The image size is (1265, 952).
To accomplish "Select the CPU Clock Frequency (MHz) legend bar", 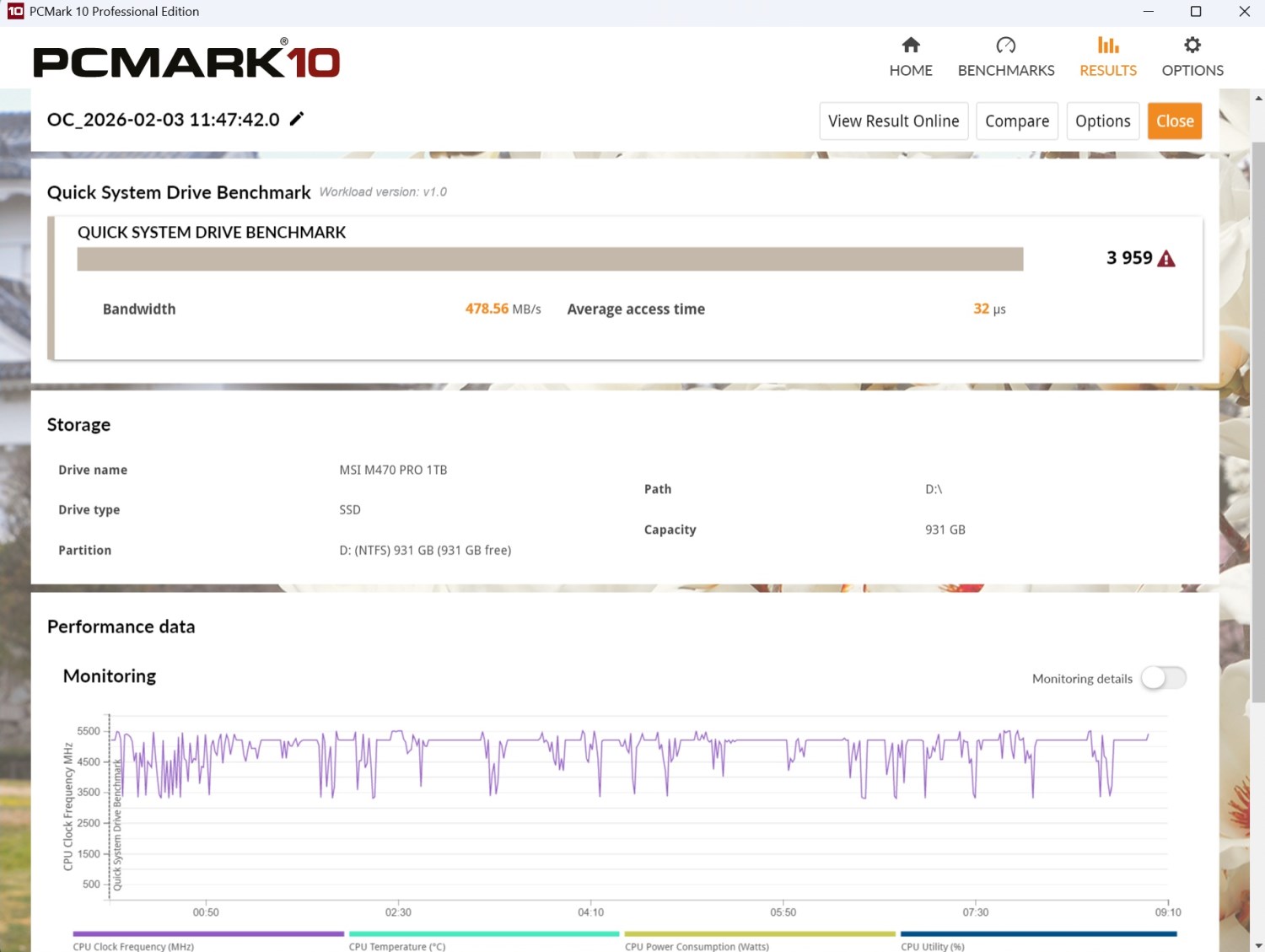I will 208,933.
